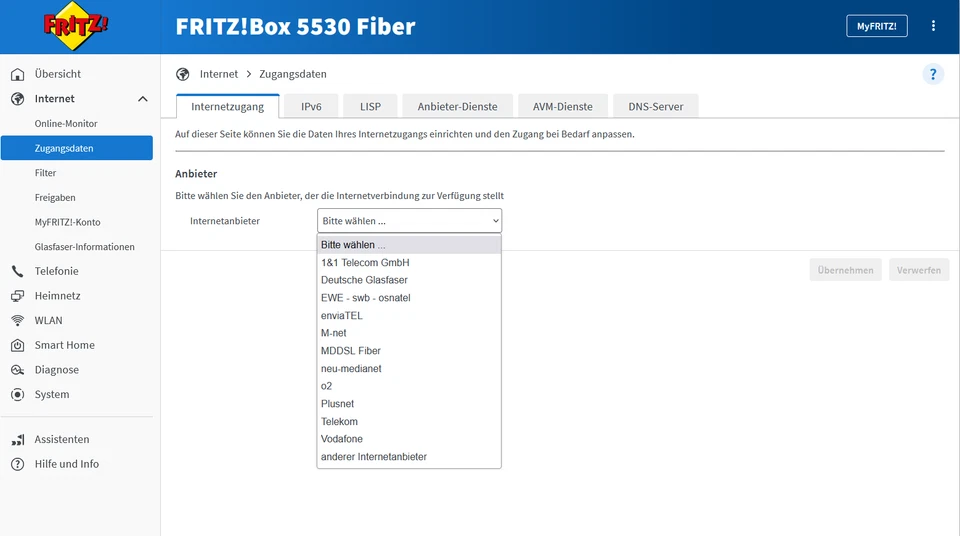Select Deutsche Glasfaser provider
This screenshot has height=536, width=960.
coord(409,280)
